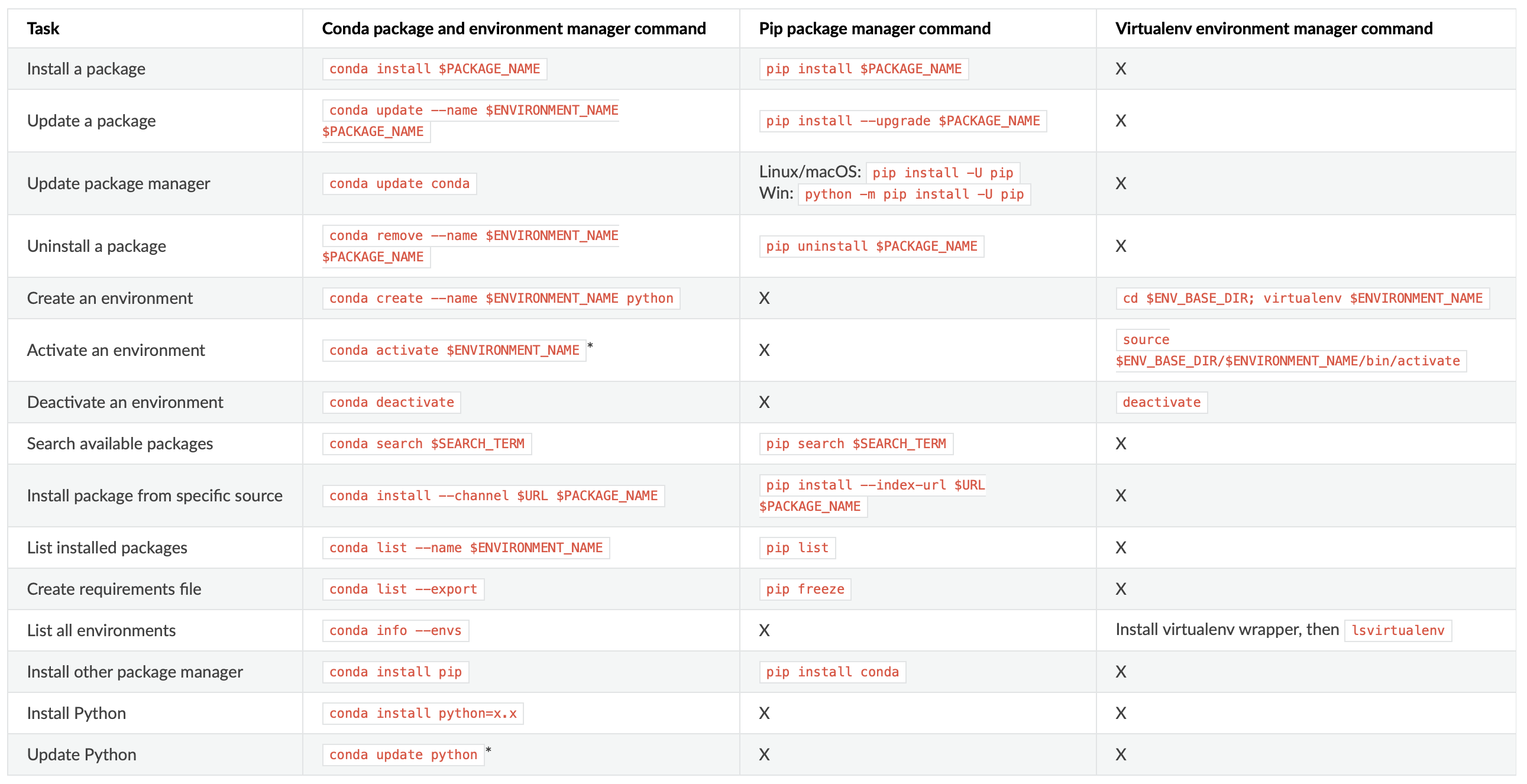
Task: Click the 'Task' column header
Action: click(x=43, y=28)
